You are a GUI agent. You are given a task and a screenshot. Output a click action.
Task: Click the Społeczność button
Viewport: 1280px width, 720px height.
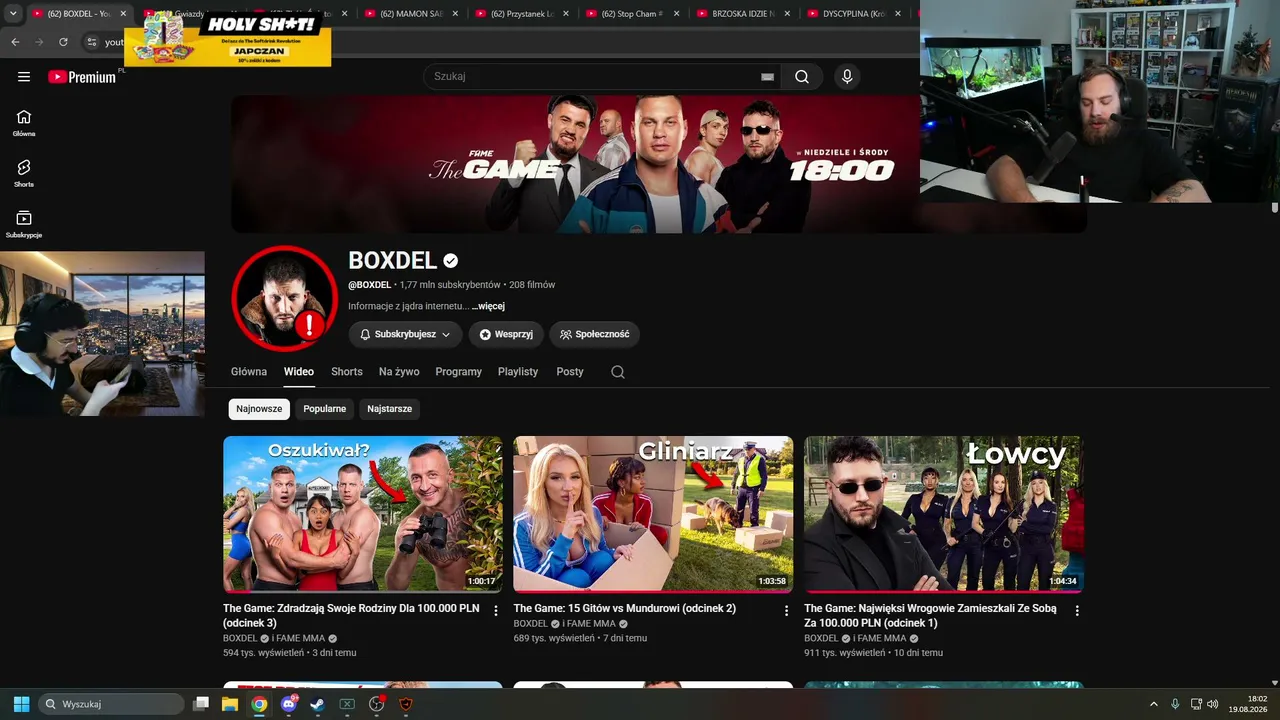click(595, 334)
